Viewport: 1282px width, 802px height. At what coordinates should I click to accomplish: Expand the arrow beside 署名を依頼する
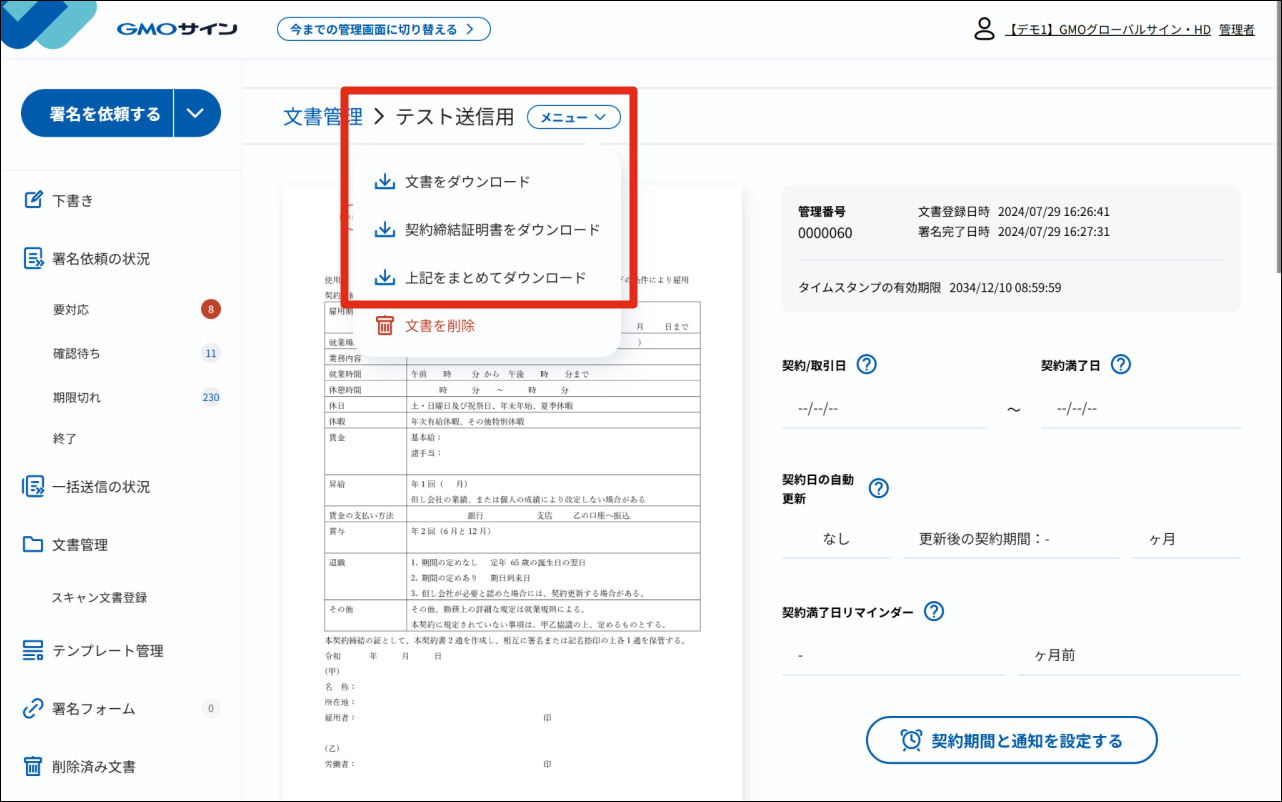[x=196, y=113]
